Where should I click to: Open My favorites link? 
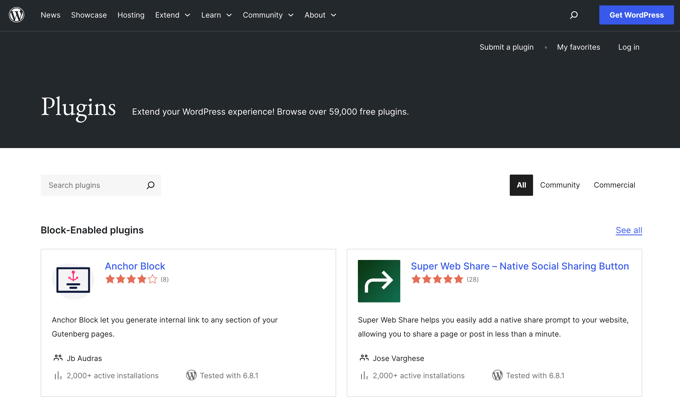[579, 47]
